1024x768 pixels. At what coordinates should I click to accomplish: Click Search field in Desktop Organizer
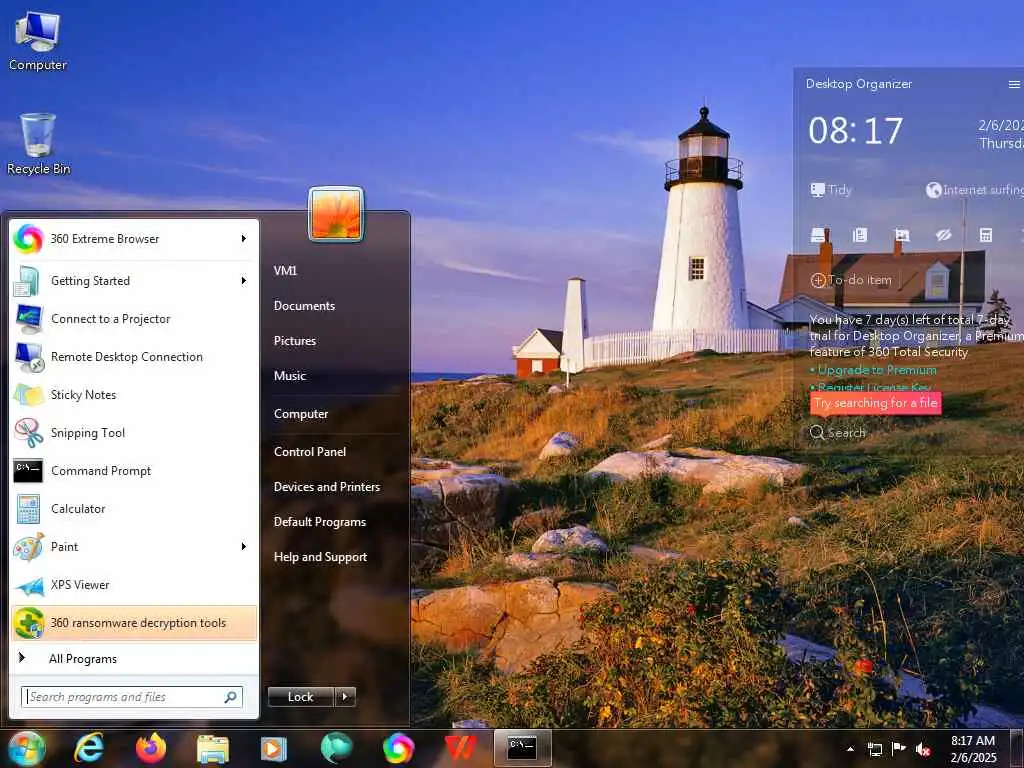(x=838, y=432)
